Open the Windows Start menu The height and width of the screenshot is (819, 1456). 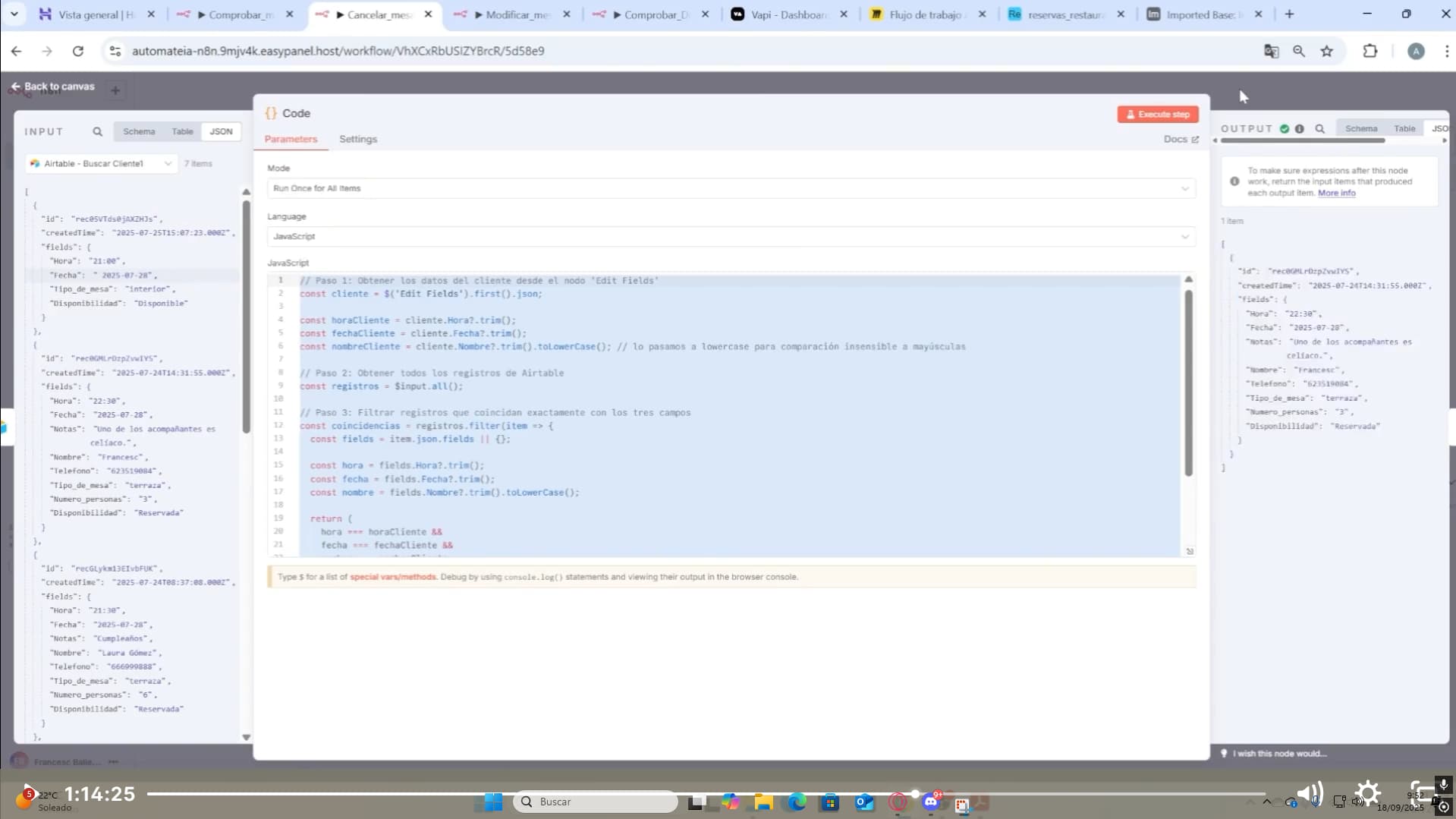point(493,802)
